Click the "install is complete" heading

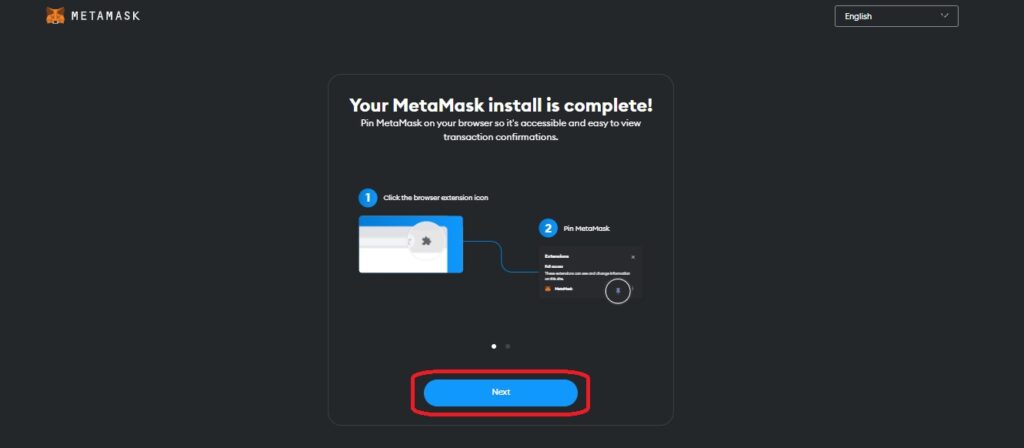click(501, 105)
